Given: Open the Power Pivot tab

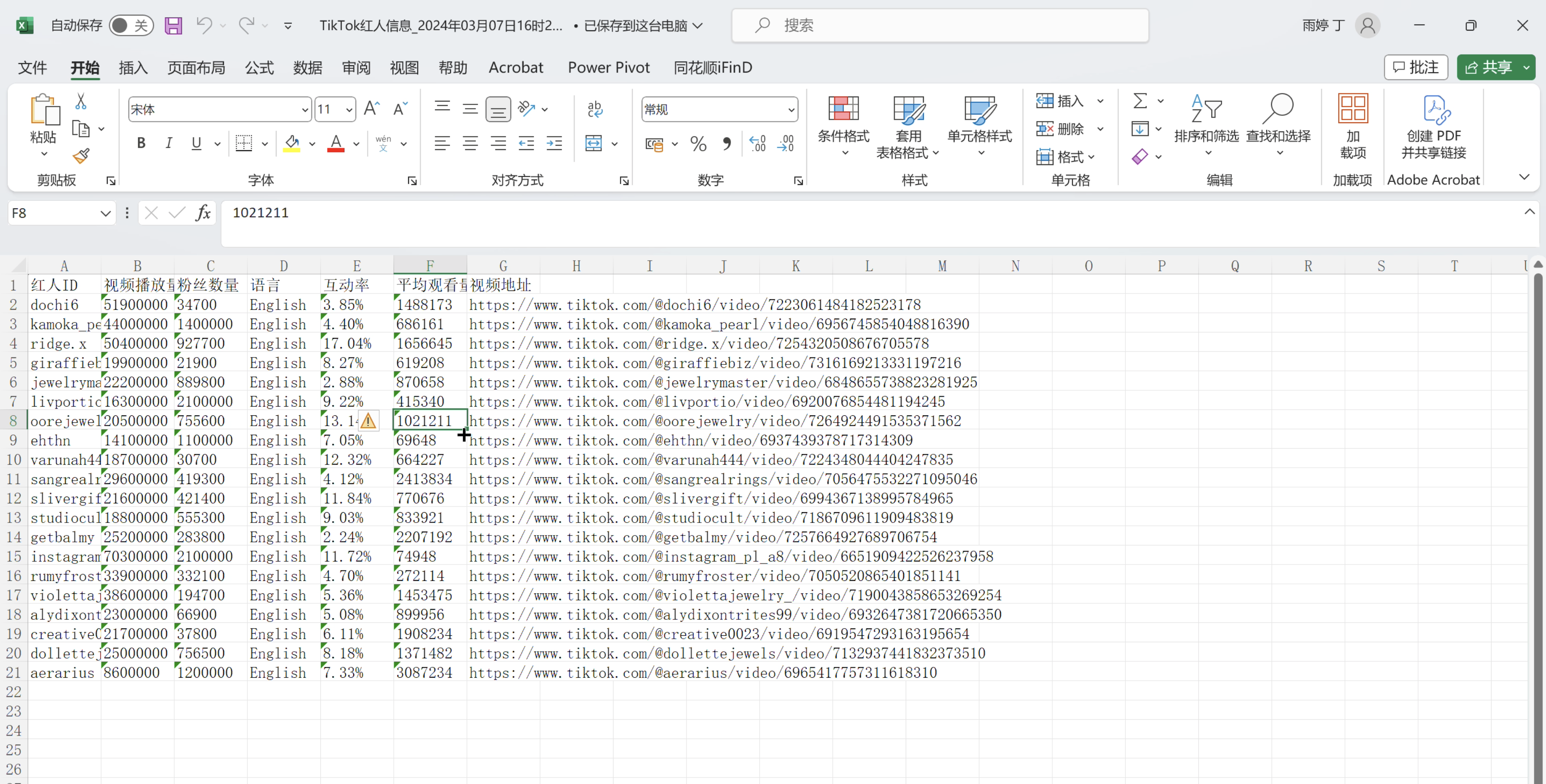Looking at the screenshot, I should [x=609, y=67].
